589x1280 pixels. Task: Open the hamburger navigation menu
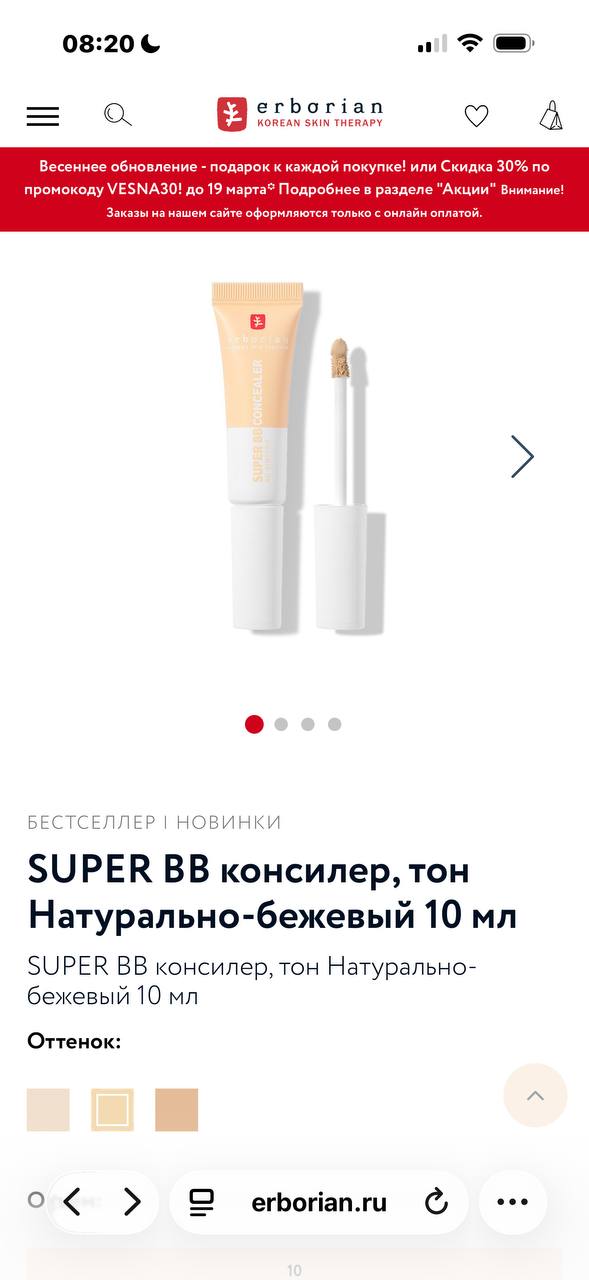(x=43, y=116)
